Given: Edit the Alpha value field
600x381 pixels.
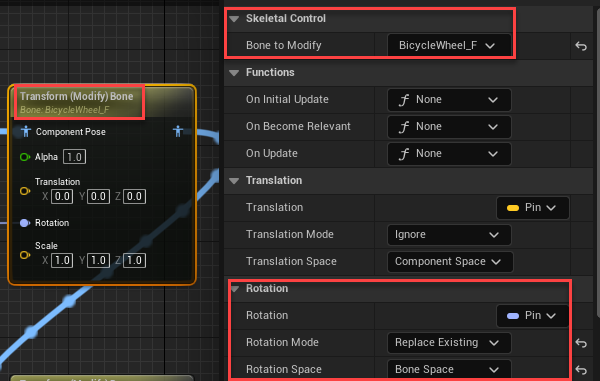Looking at the screenshot, I should pos(75,157).
